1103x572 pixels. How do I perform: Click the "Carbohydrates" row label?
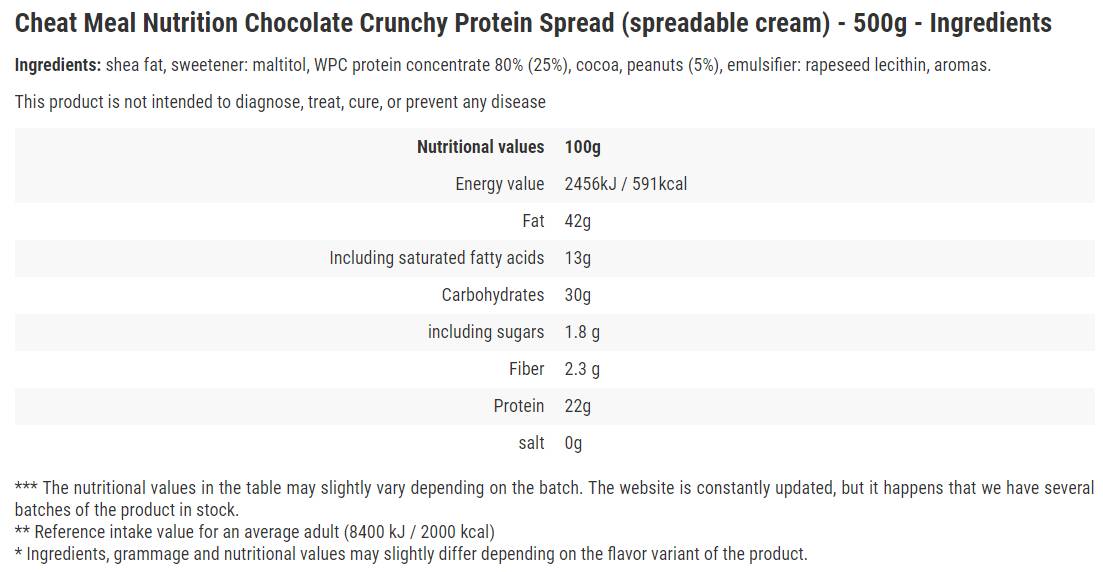click(x=492, y=295)
